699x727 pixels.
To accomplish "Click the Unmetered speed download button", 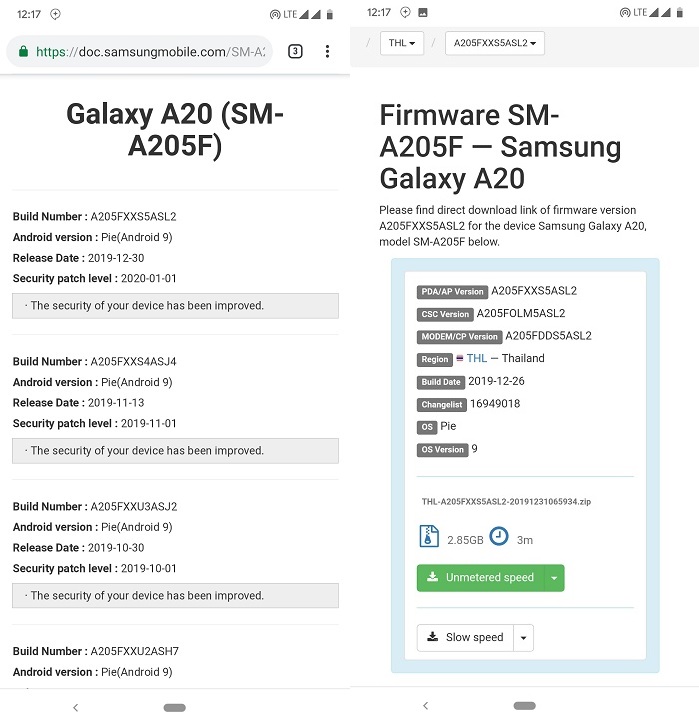I will coord(481,578).
